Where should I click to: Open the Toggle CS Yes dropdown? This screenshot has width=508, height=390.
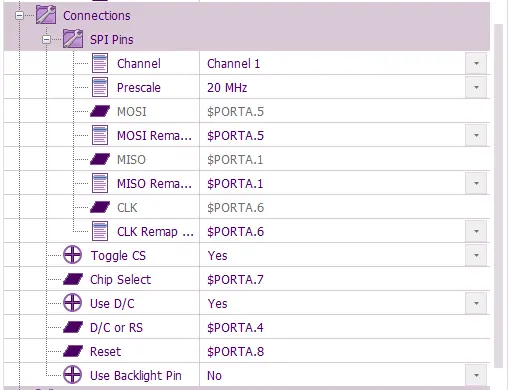(x=476, y=255)
